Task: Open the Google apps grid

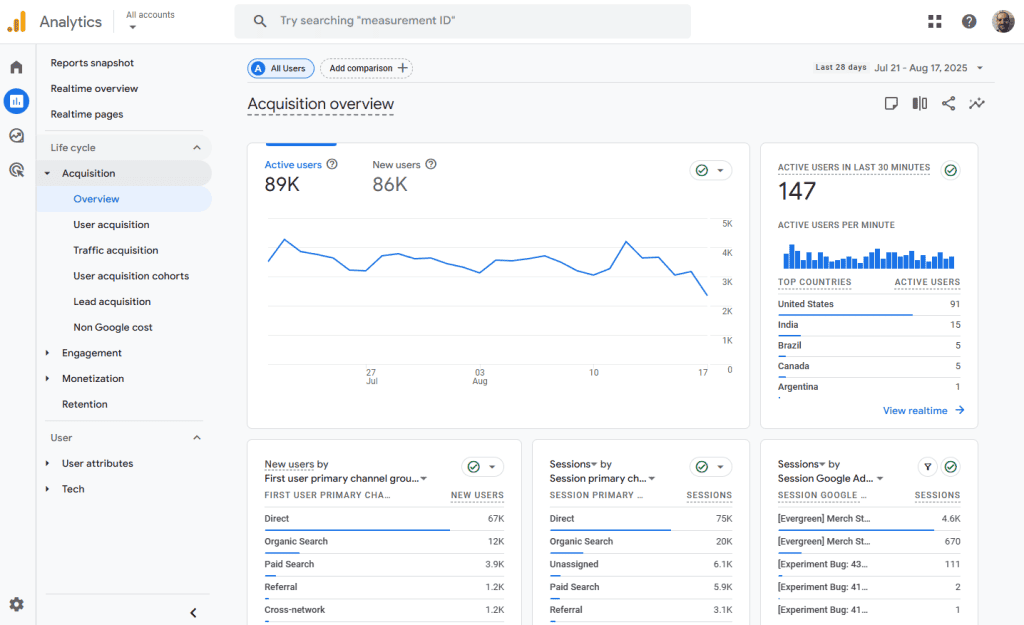Action: 935,21
